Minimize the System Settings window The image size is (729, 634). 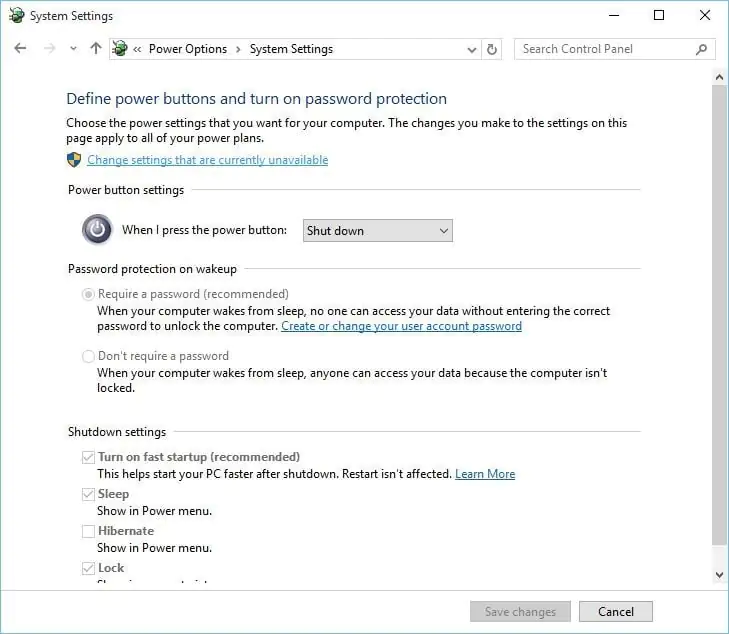614,15
